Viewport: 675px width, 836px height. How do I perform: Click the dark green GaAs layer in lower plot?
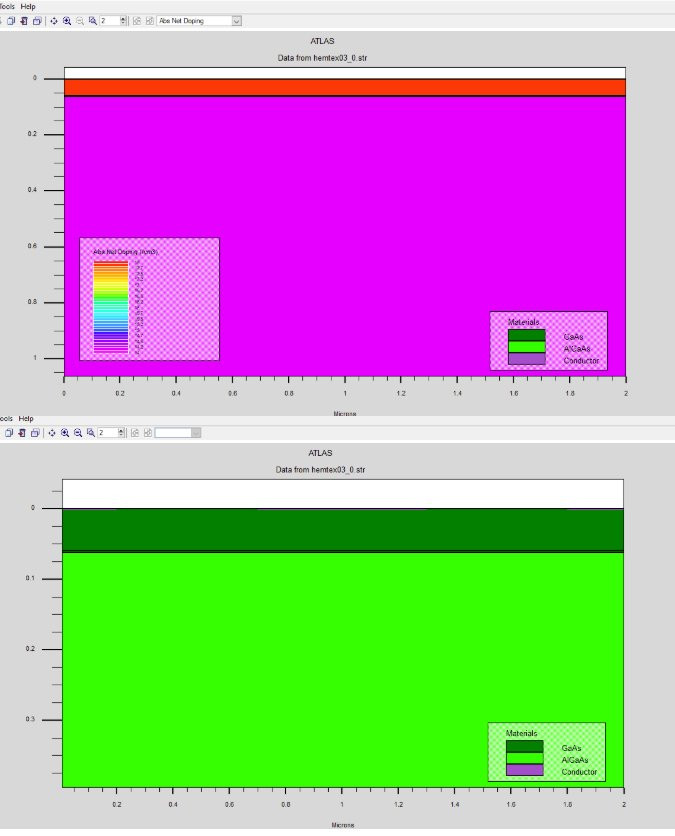coord(343,530)
